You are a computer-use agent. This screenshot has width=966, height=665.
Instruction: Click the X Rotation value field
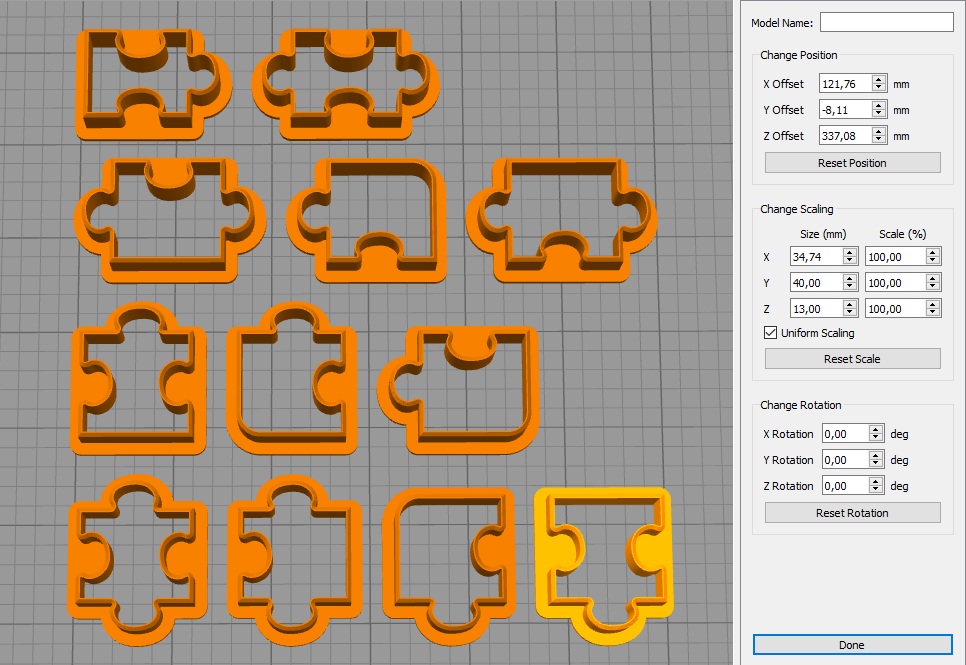point(845,434)
